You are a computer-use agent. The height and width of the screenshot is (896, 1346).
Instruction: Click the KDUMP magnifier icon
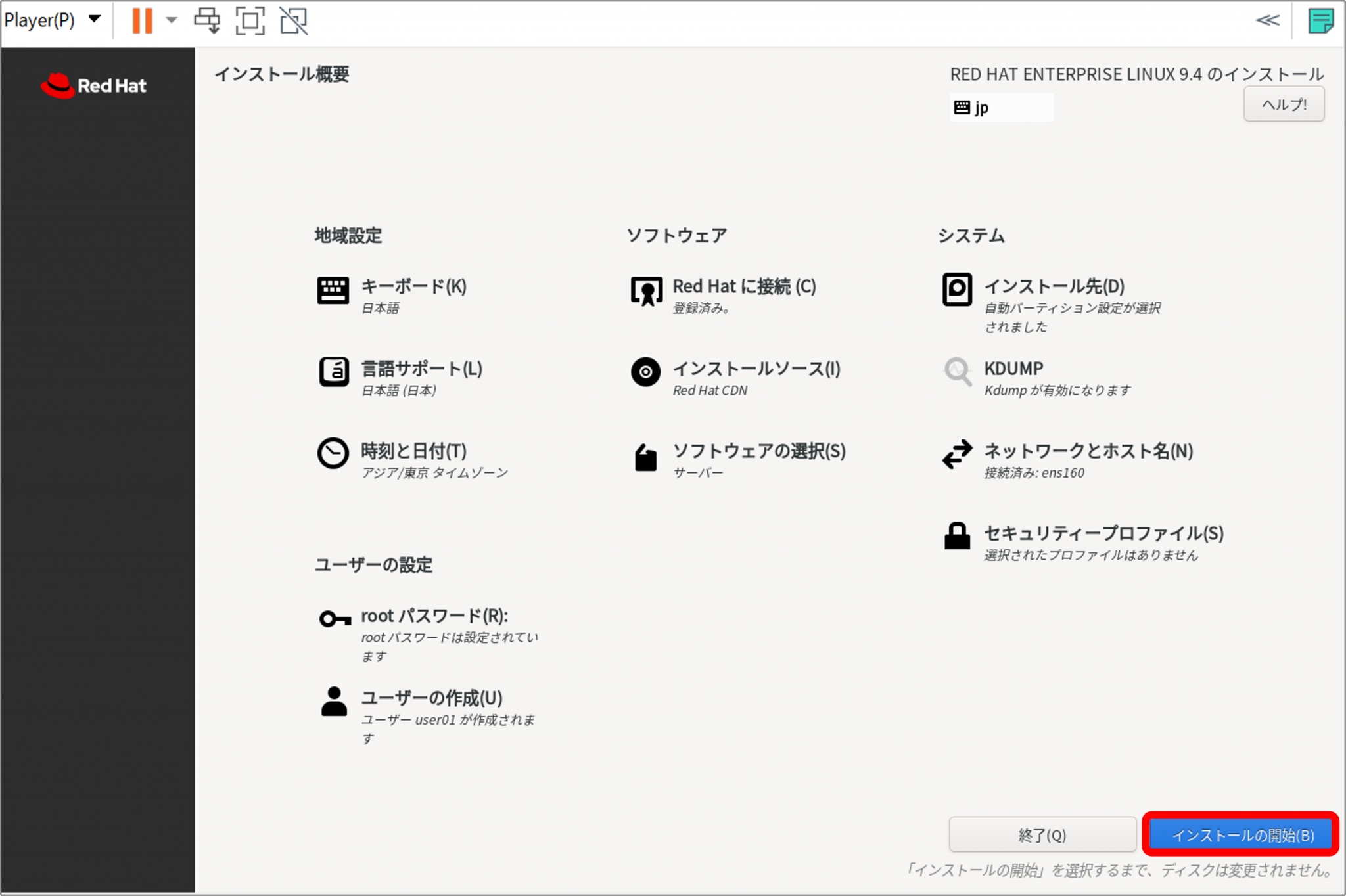coord(958,372)
